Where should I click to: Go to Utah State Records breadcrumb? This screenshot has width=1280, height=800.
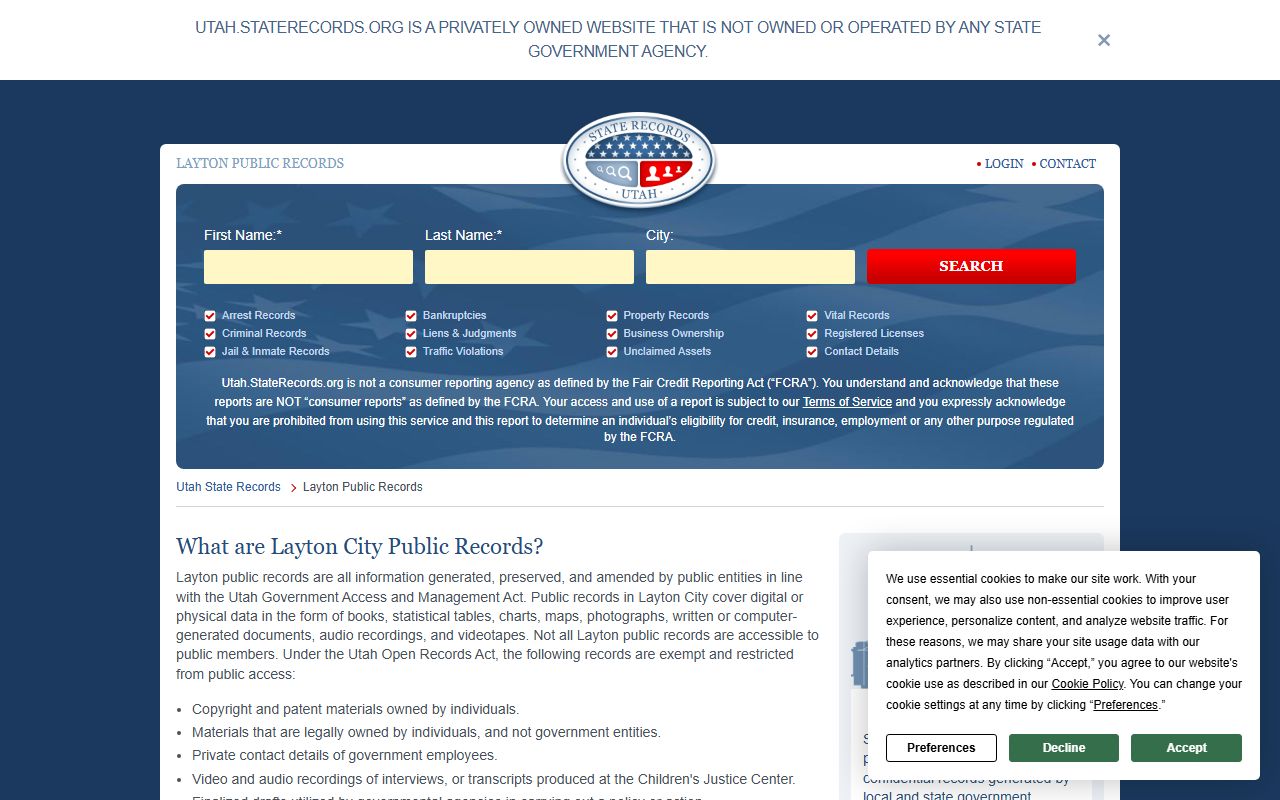click(228, 487)
